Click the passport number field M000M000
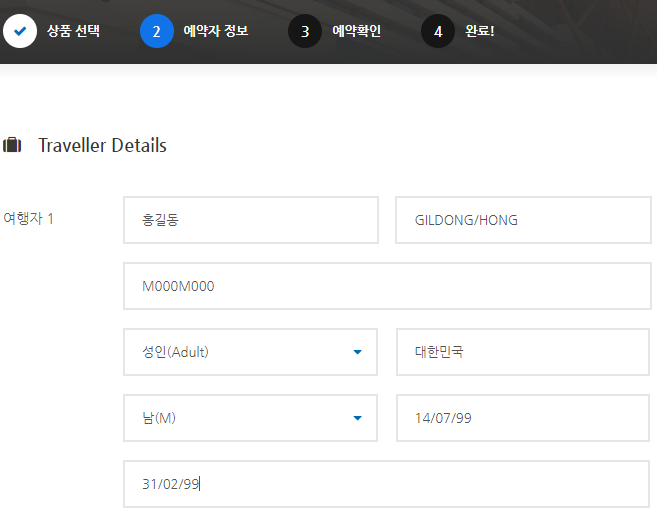 pyautogui.click(x=387, y=286)
